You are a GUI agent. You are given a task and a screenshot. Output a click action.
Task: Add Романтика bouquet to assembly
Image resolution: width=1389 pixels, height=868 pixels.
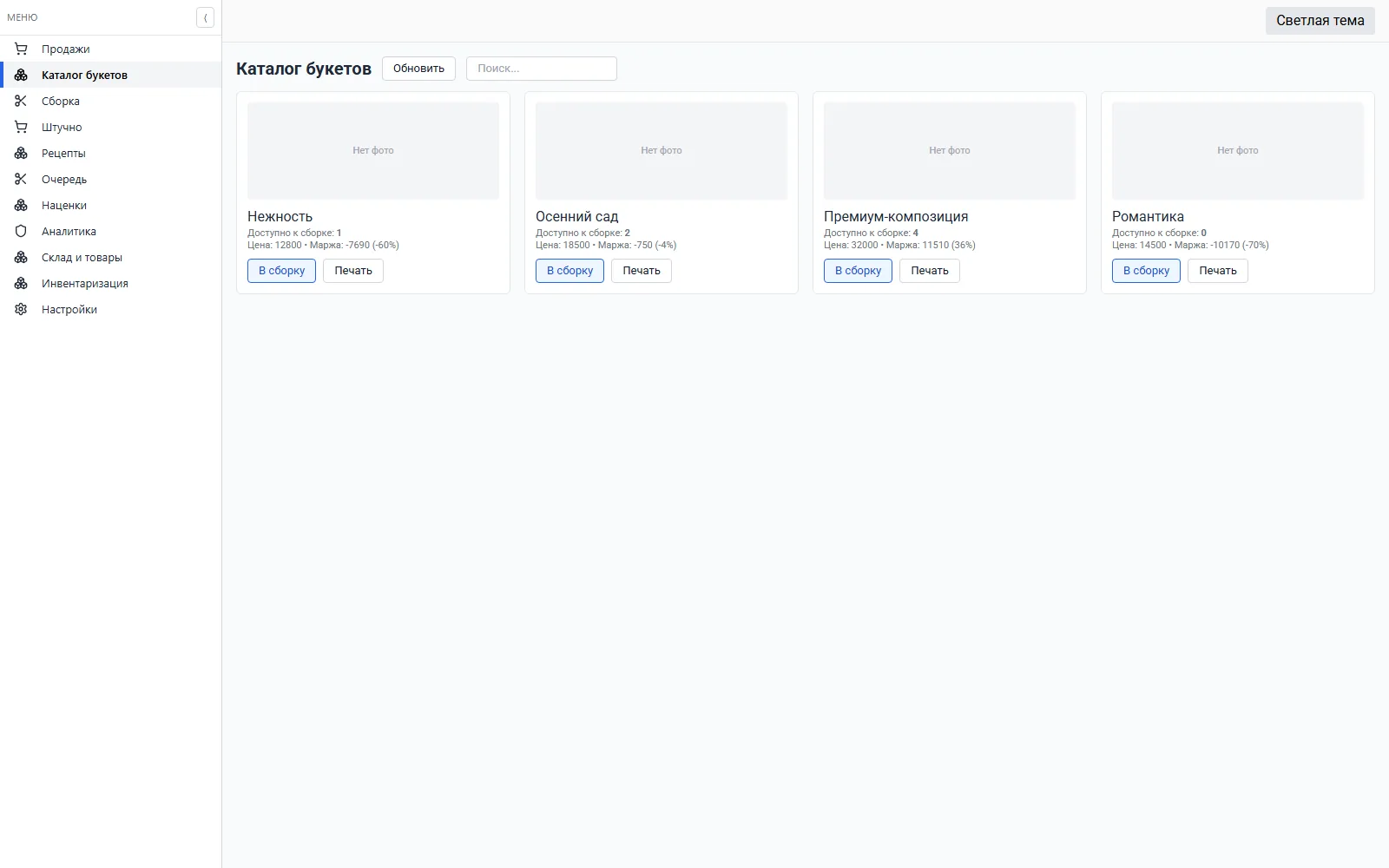pos(1146,271)
